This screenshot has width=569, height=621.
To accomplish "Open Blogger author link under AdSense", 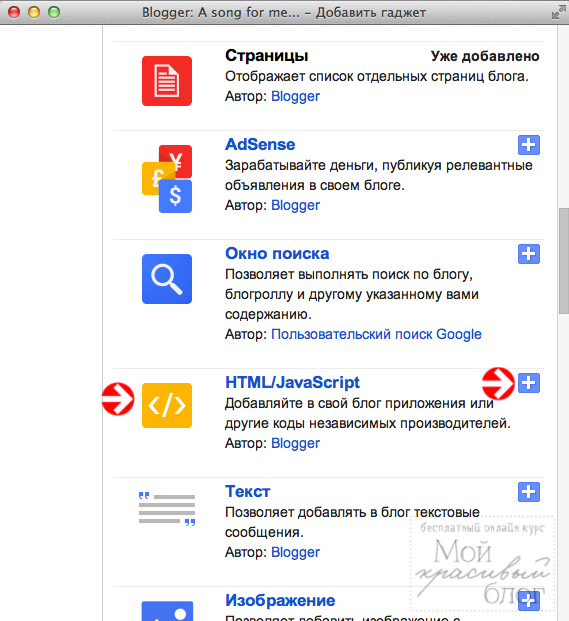I will click(x=295, y=205).
